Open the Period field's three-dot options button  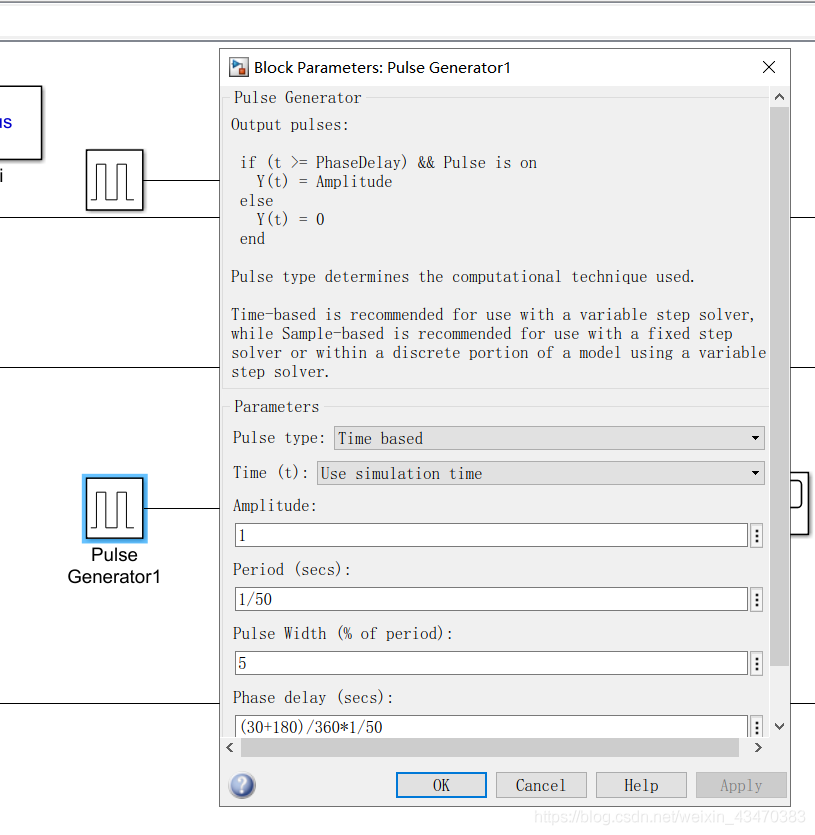click(x=756, y=600)
